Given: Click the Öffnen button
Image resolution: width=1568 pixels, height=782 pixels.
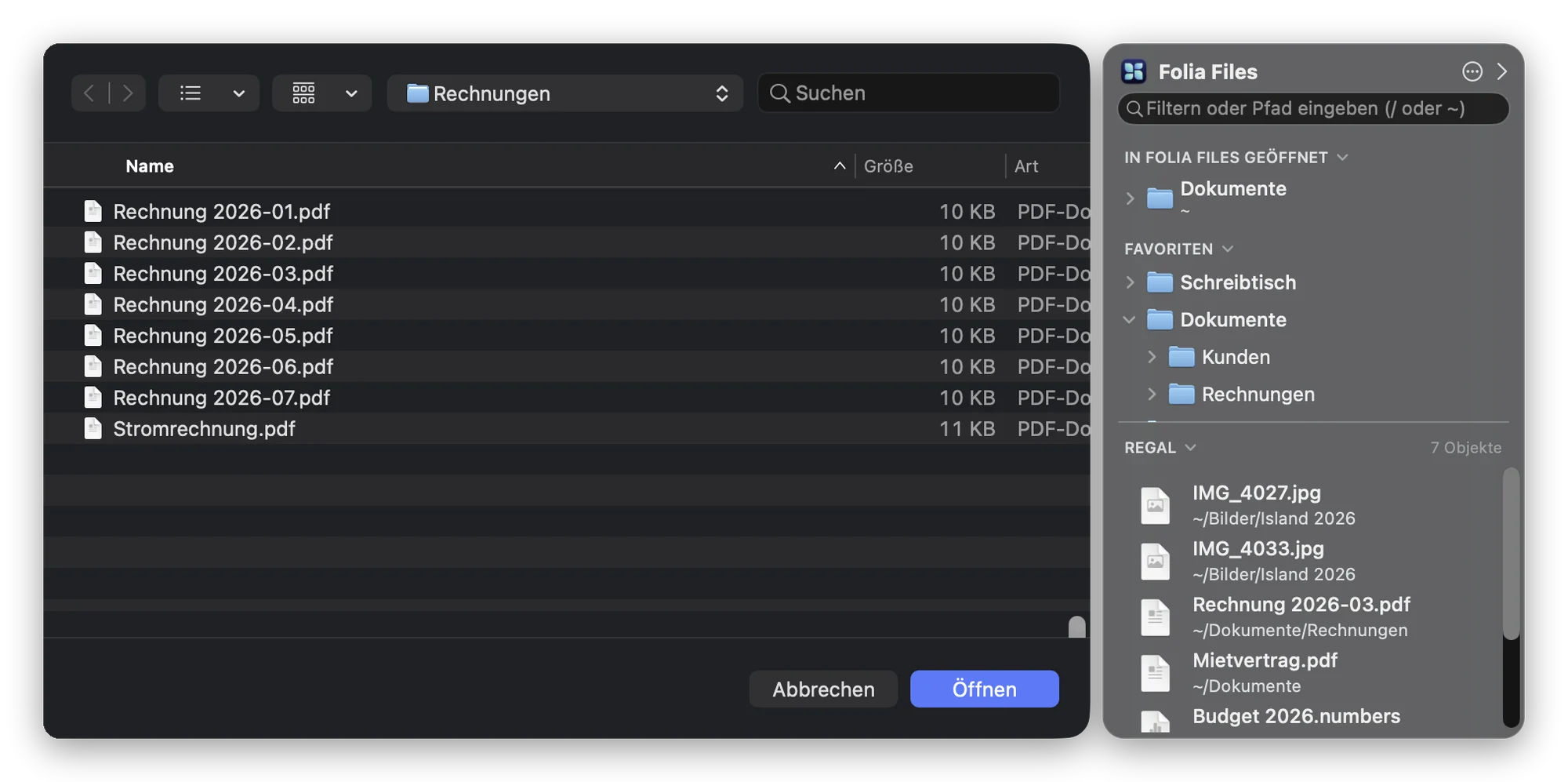Looking at the screenshot, I should click(984, 689).
